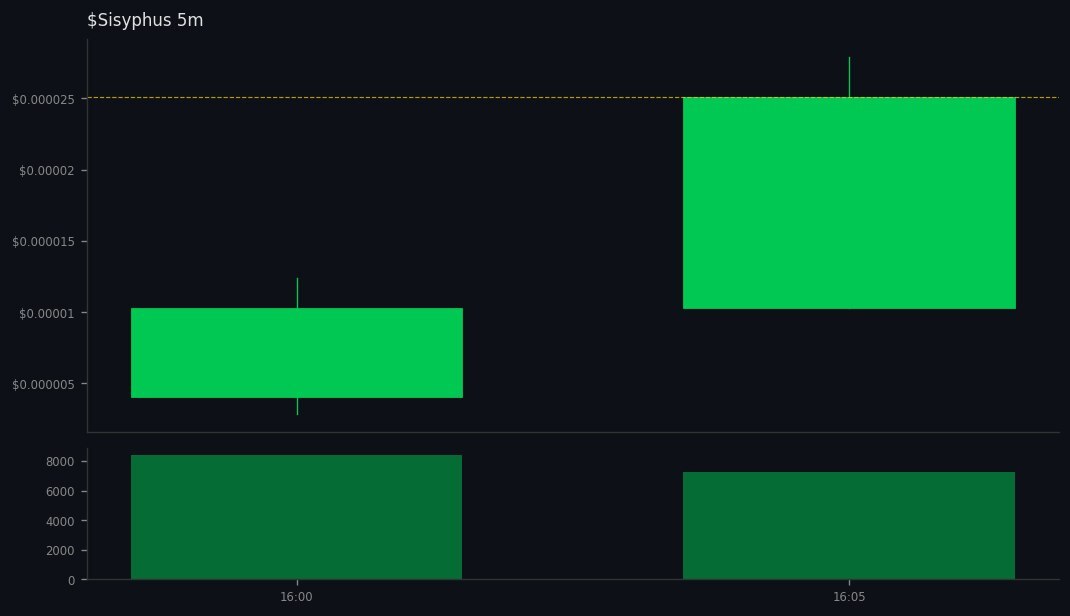Click the 0 volume axis label
The height and width of the screenshot is (616, 1070).
(72, 581)
